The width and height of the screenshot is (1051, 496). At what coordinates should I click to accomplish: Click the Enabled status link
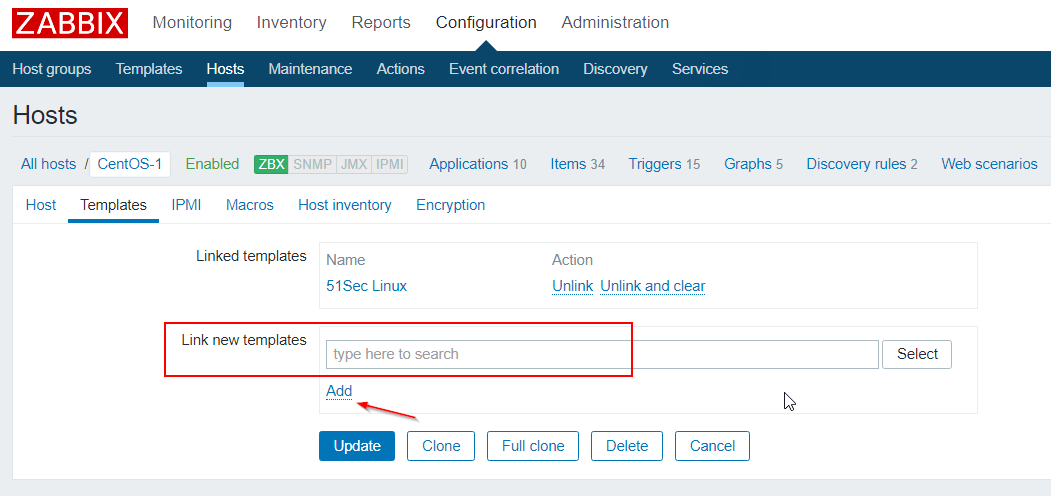coord(212,164)
